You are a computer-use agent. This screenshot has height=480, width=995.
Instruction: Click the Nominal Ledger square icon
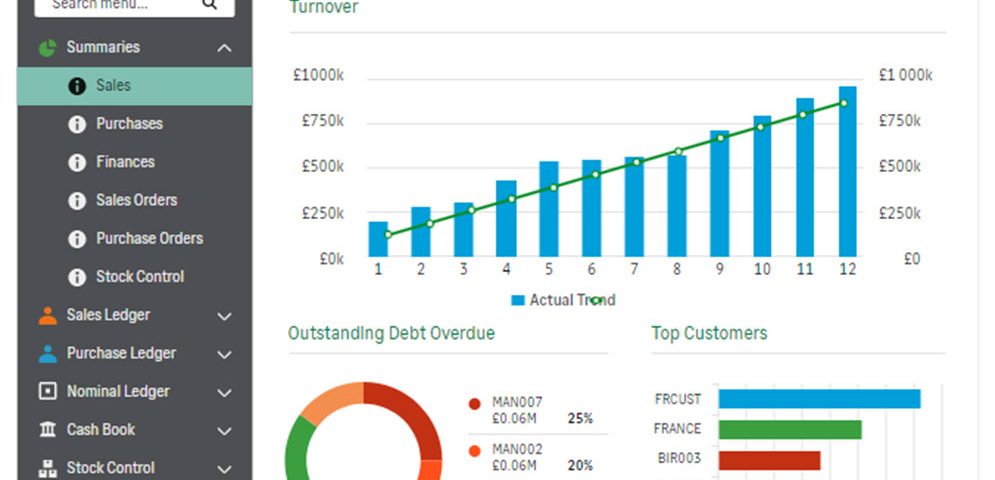48,392
